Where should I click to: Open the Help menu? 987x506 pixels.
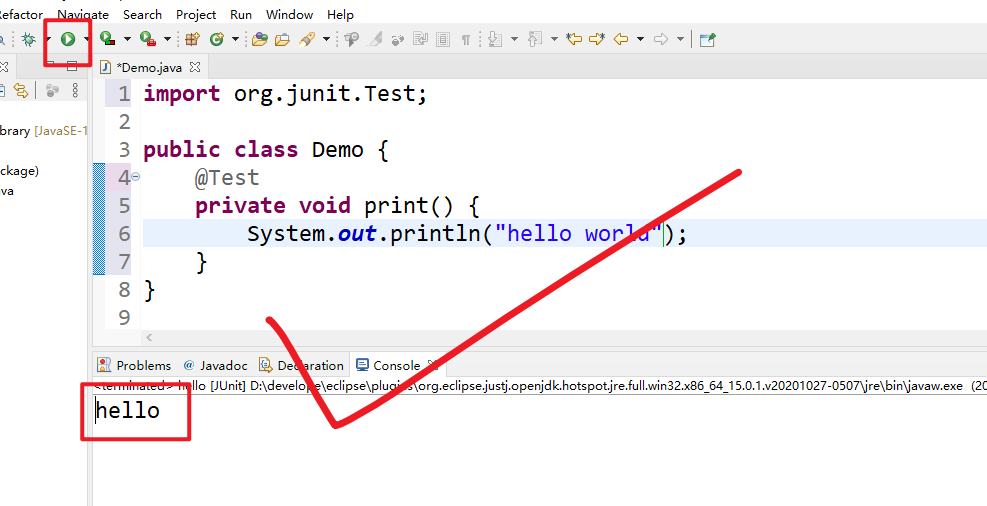point(341,14)
